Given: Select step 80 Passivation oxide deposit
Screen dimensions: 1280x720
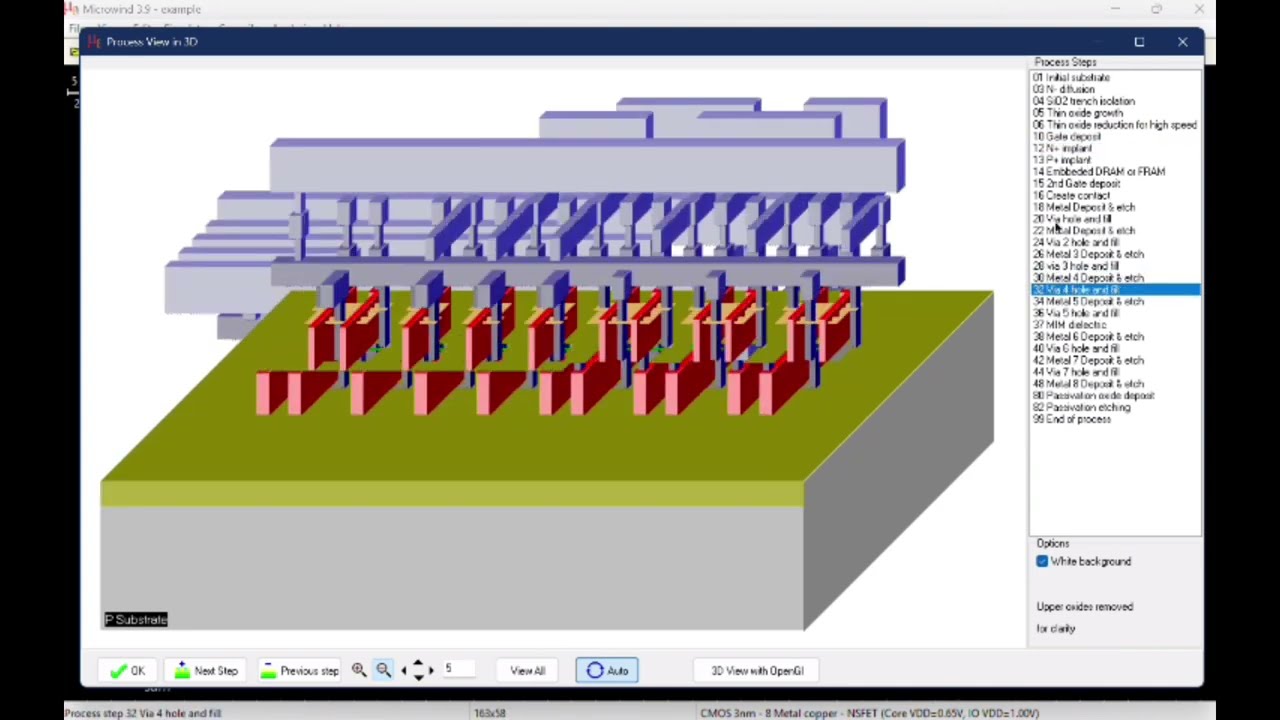Looking at the screenshot, I should (x=1115, y=396).
